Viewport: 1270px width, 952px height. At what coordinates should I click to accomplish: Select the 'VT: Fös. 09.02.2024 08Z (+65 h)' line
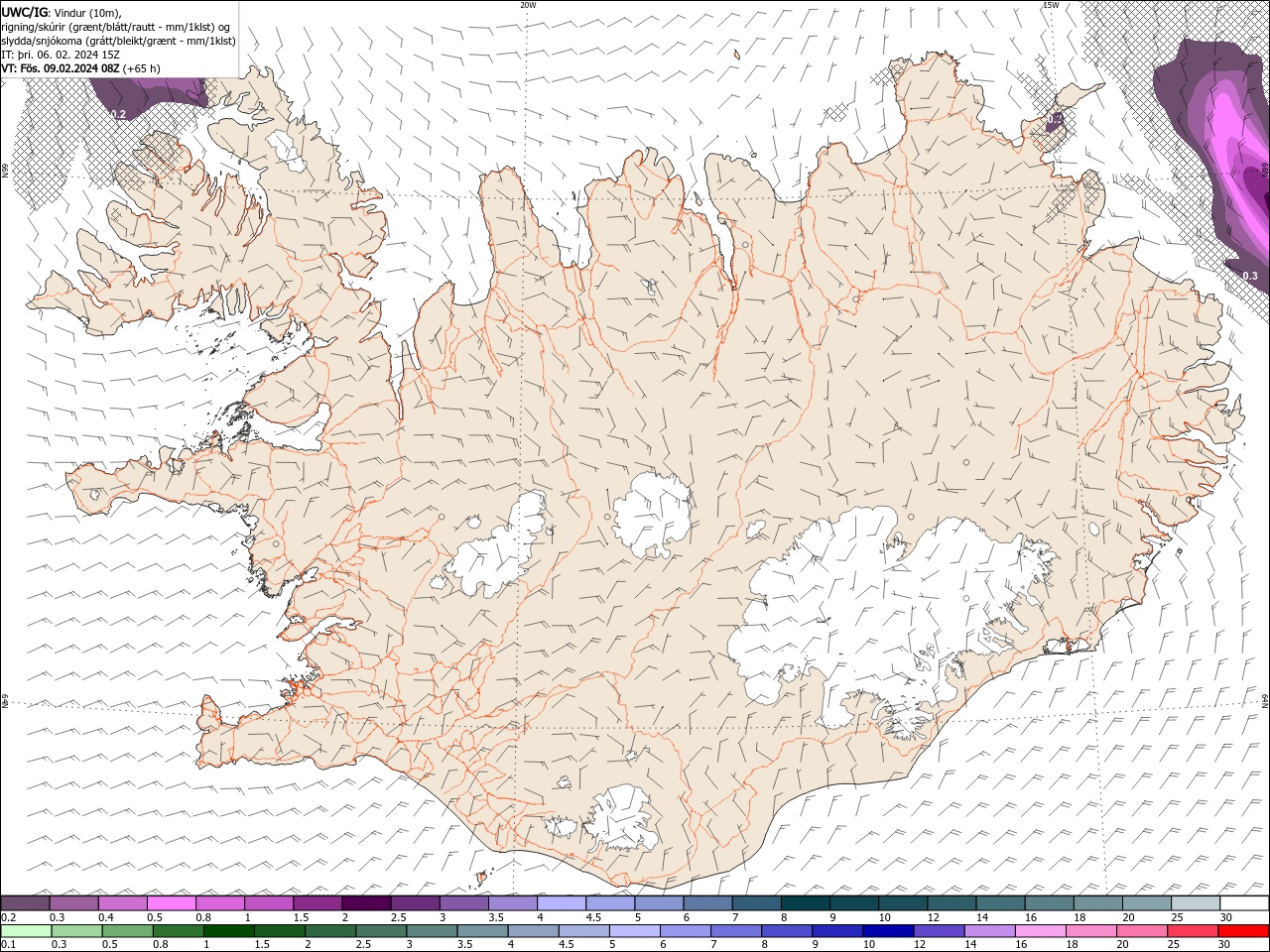81,68
